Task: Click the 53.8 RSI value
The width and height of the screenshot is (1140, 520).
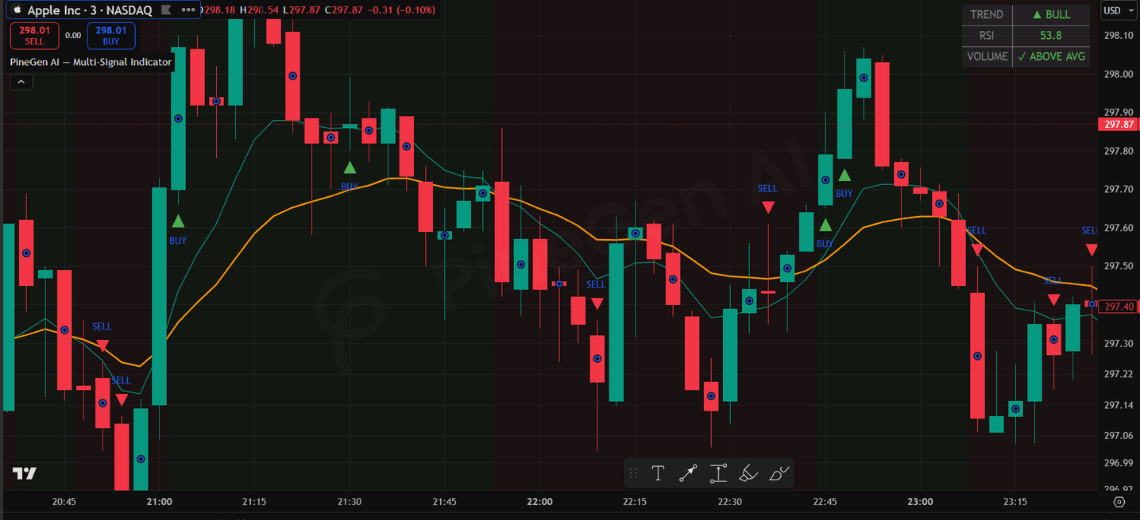Action: click(x=1051, y=35)
